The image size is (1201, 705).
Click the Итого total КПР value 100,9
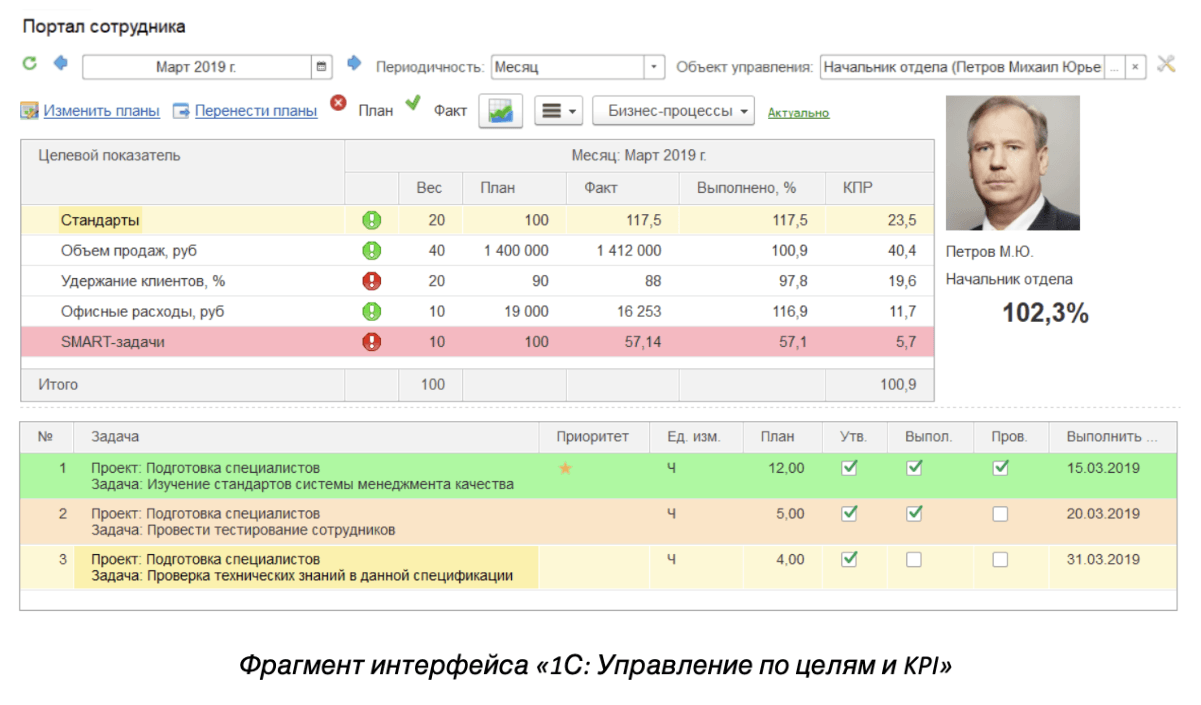coord(898,384)
